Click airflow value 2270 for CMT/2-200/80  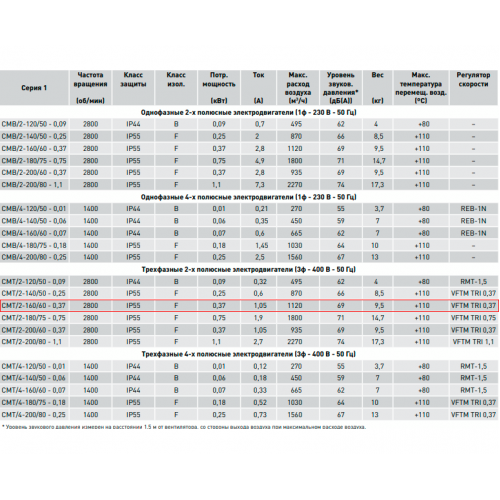295,342
